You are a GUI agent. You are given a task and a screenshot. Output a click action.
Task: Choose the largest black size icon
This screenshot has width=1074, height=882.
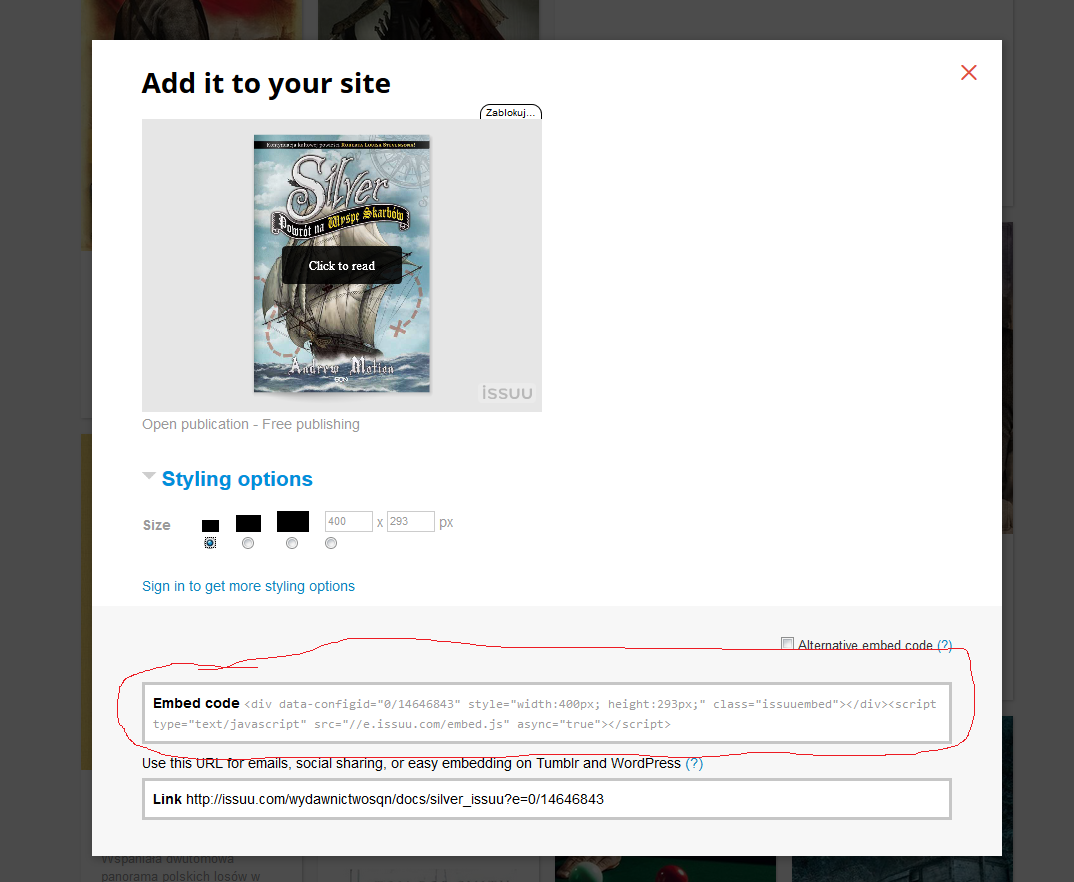pyautogui.click(x=292, y=521)
